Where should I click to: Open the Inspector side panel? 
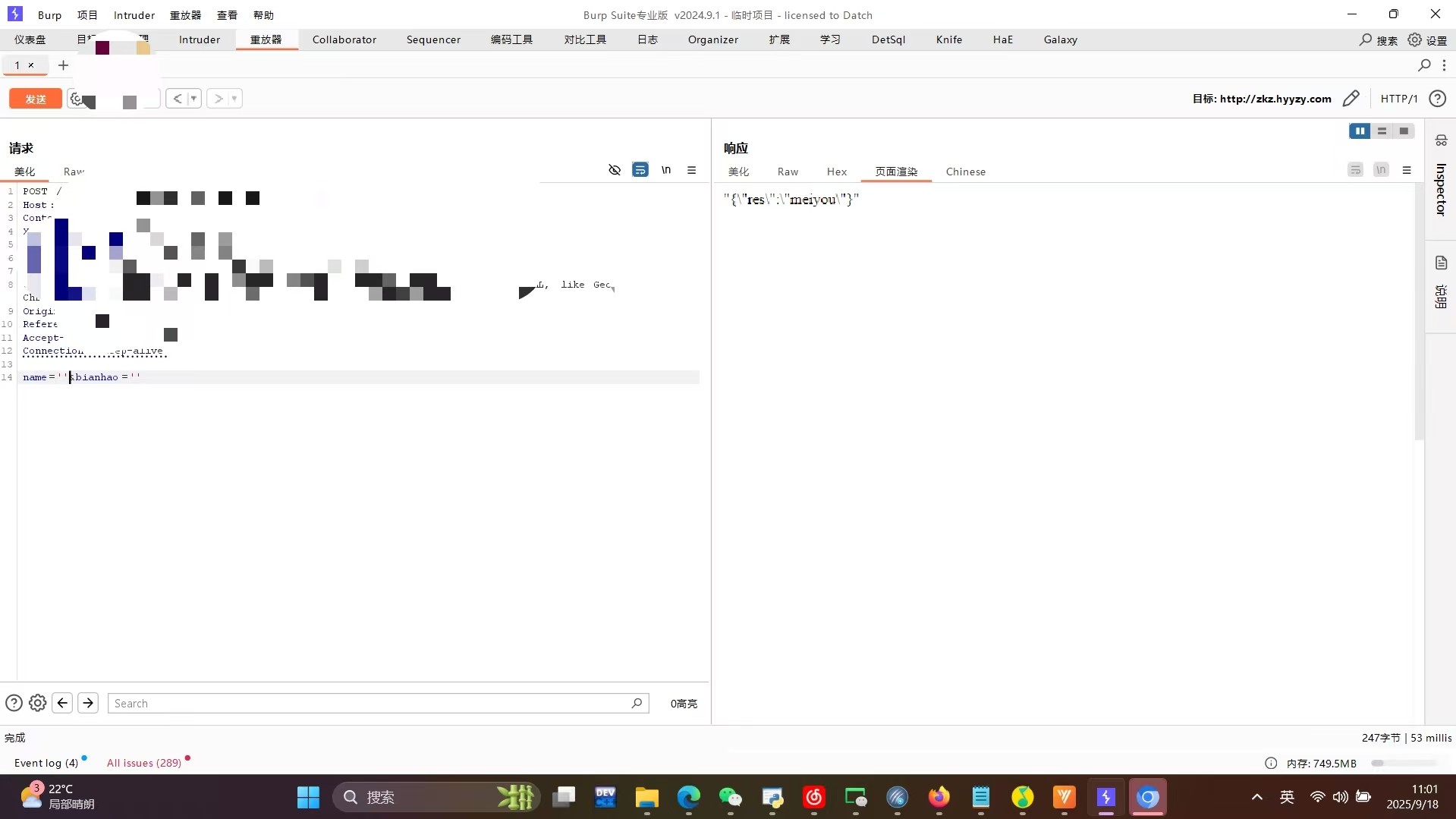tap(1441, 188)
